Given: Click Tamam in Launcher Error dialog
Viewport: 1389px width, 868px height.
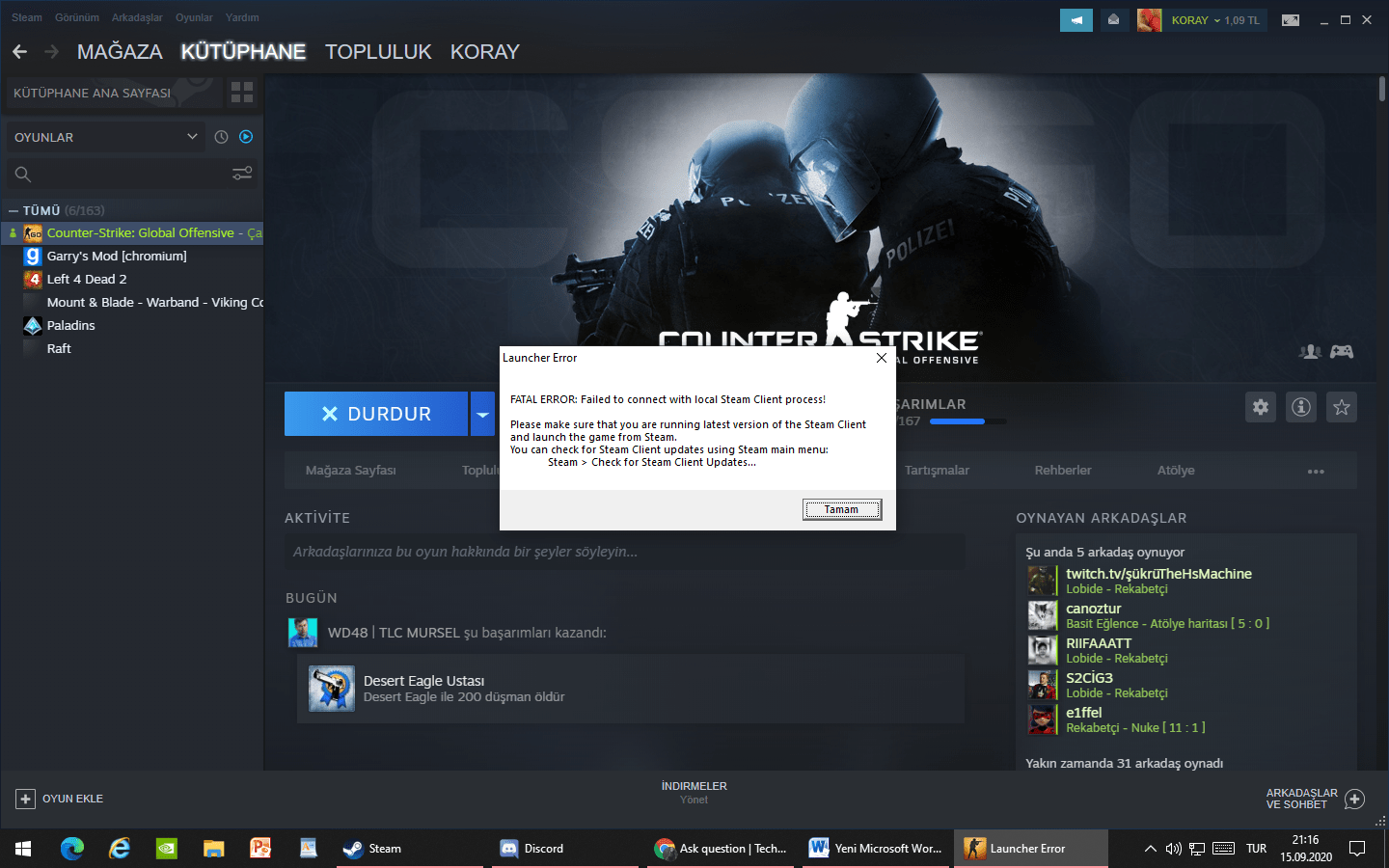Looking at the screenshot, I should (841, 509).
